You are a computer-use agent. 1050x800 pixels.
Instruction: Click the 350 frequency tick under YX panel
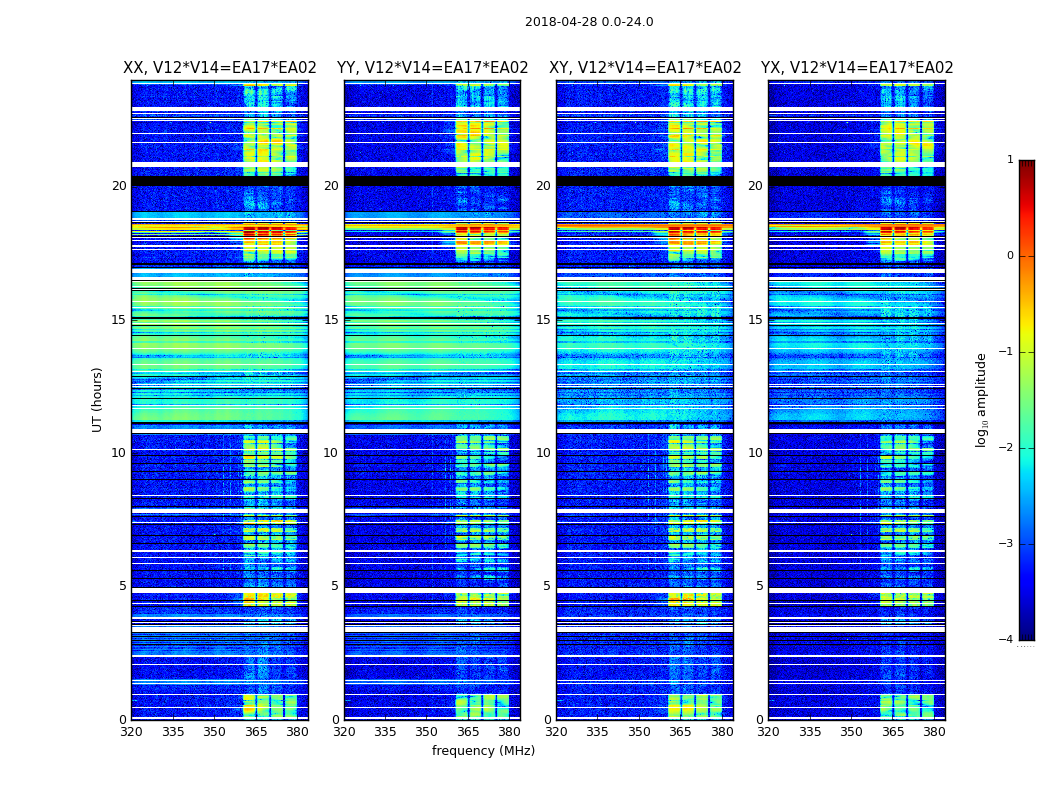pyautogui.click(x=851, y=732)
